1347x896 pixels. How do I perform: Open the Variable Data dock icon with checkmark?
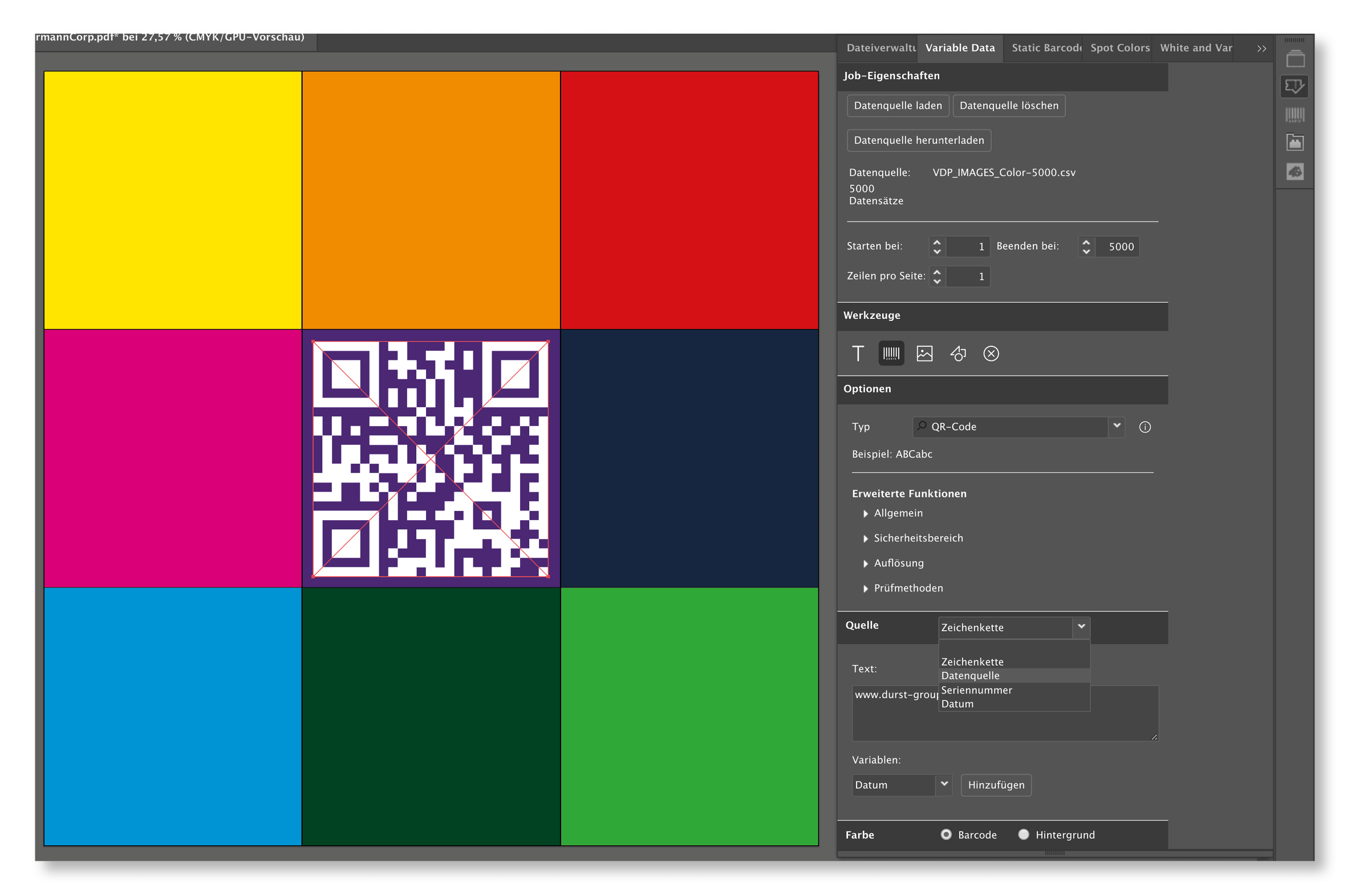[x=1295, y=86]
